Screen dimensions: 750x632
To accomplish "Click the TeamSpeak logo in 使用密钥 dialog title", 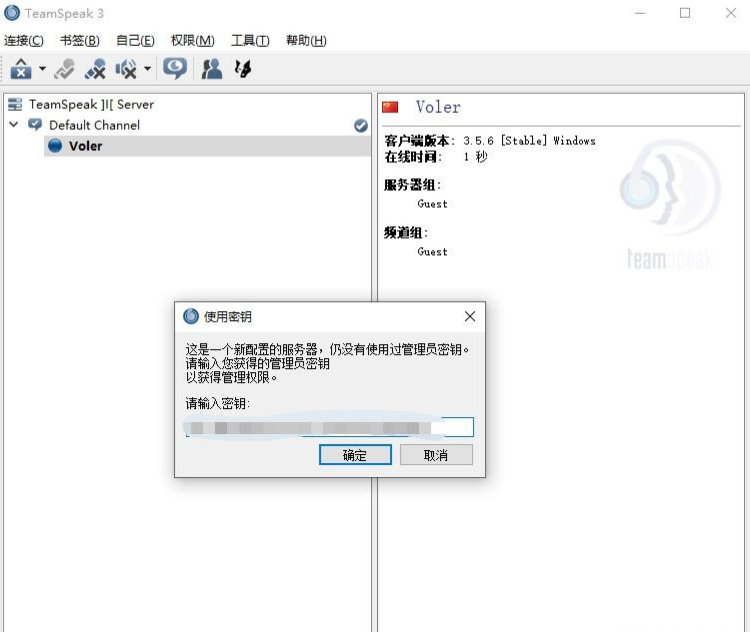I will [x=191, y=316].
